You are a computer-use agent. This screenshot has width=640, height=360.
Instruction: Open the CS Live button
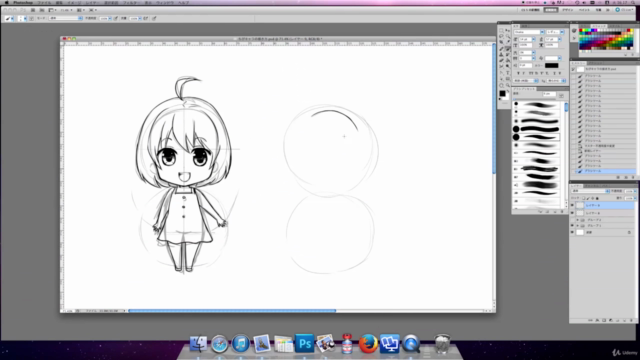point(624,10)
